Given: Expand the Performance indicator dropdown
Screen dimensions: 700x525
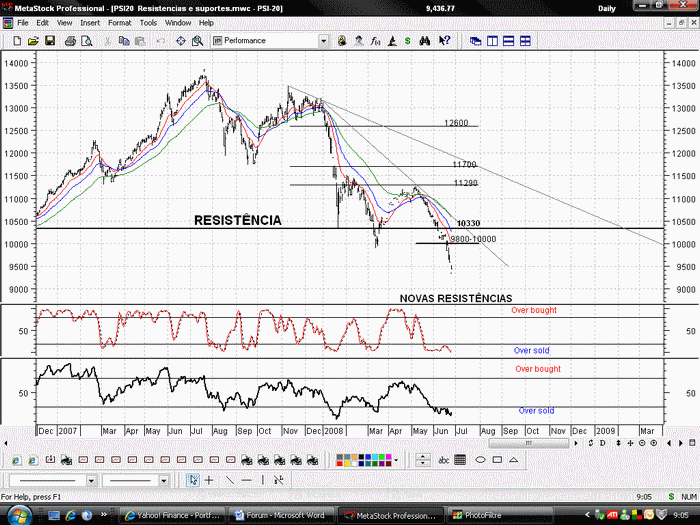Looking at the screenshot, I should 323,41.
